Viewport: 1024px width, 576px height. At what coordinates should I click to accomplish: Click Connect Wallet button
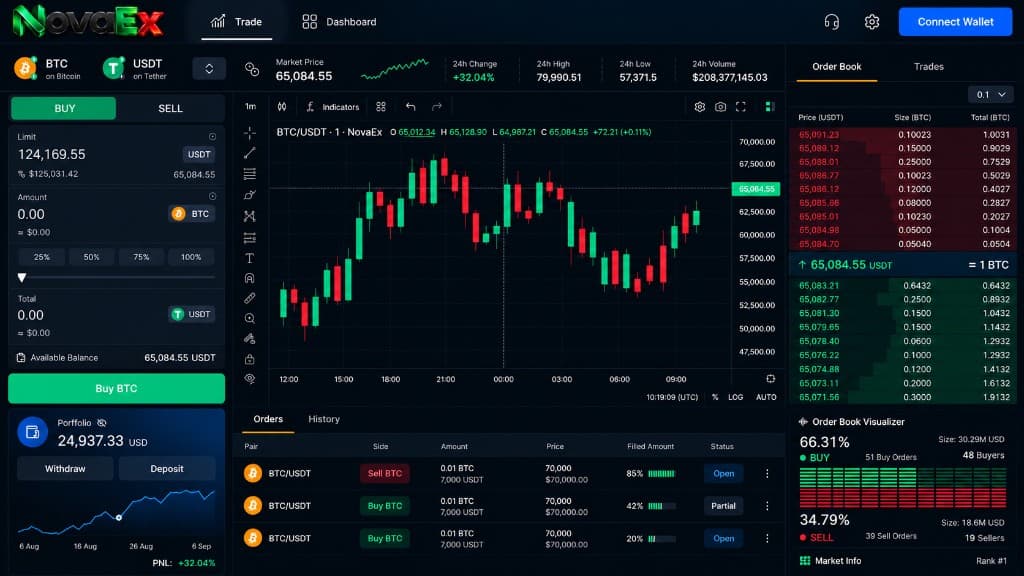(955, 22)
